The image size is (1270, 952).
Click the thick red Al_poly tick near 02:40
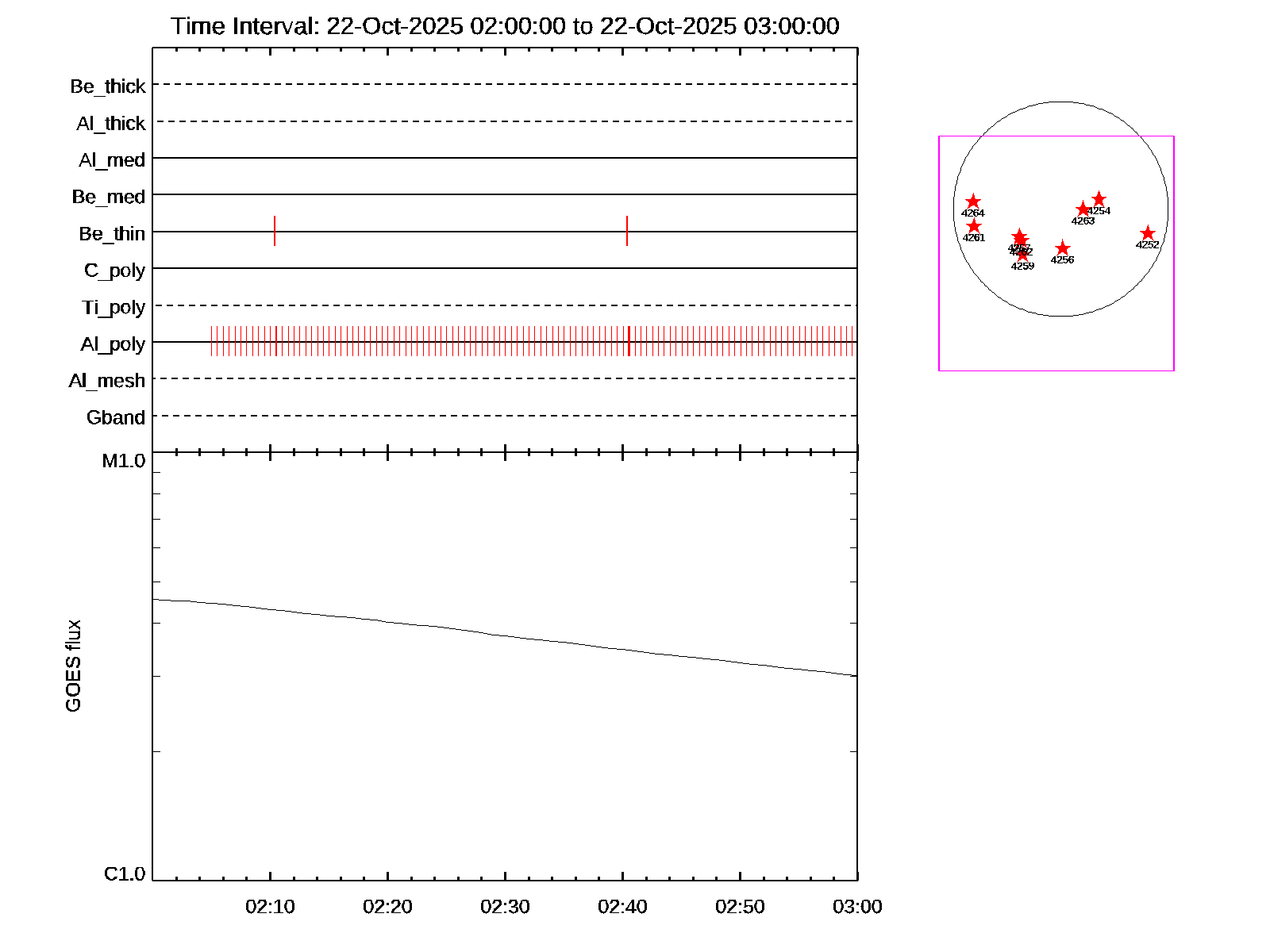[629, 341]
